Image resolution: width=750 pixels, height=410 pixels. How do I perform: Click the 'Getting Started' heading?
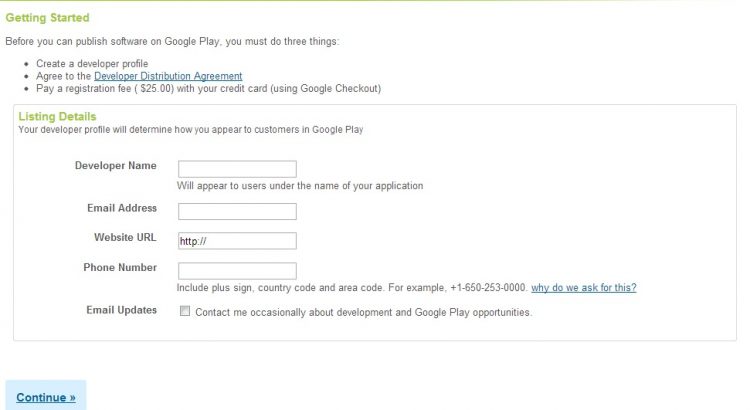(47, 18)
